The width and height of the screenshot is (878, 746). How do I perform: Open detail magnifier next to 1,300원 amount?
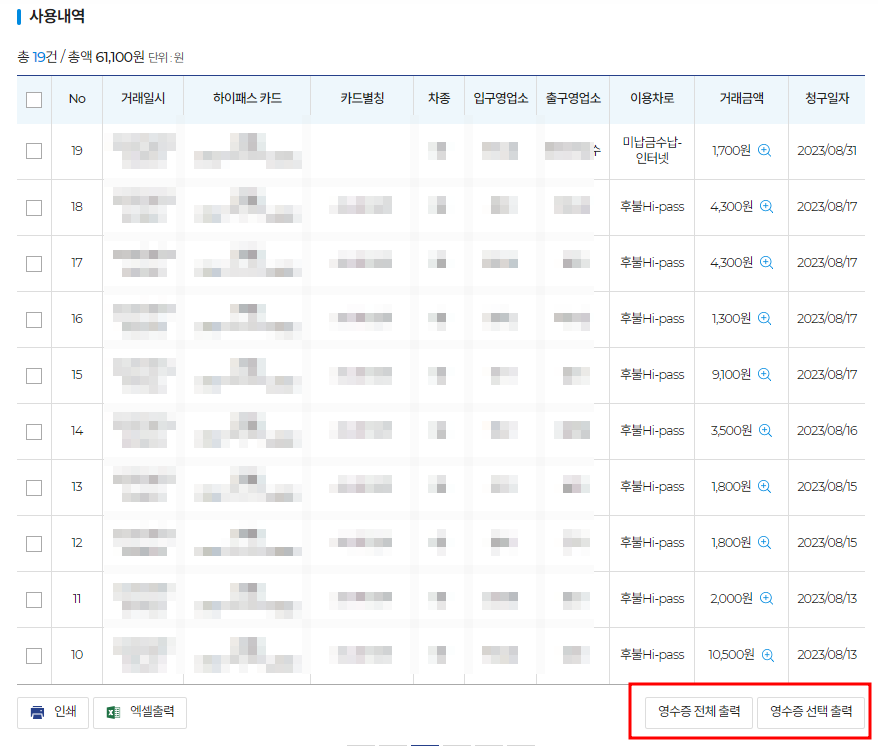coord(767,318)
